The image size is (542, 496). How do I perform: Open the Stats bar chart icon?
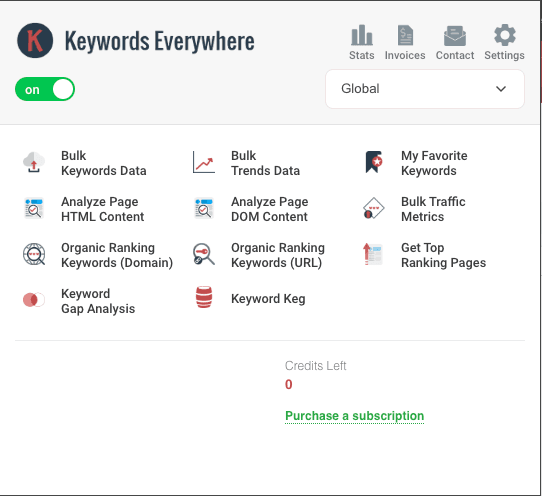tap(362, 35)
